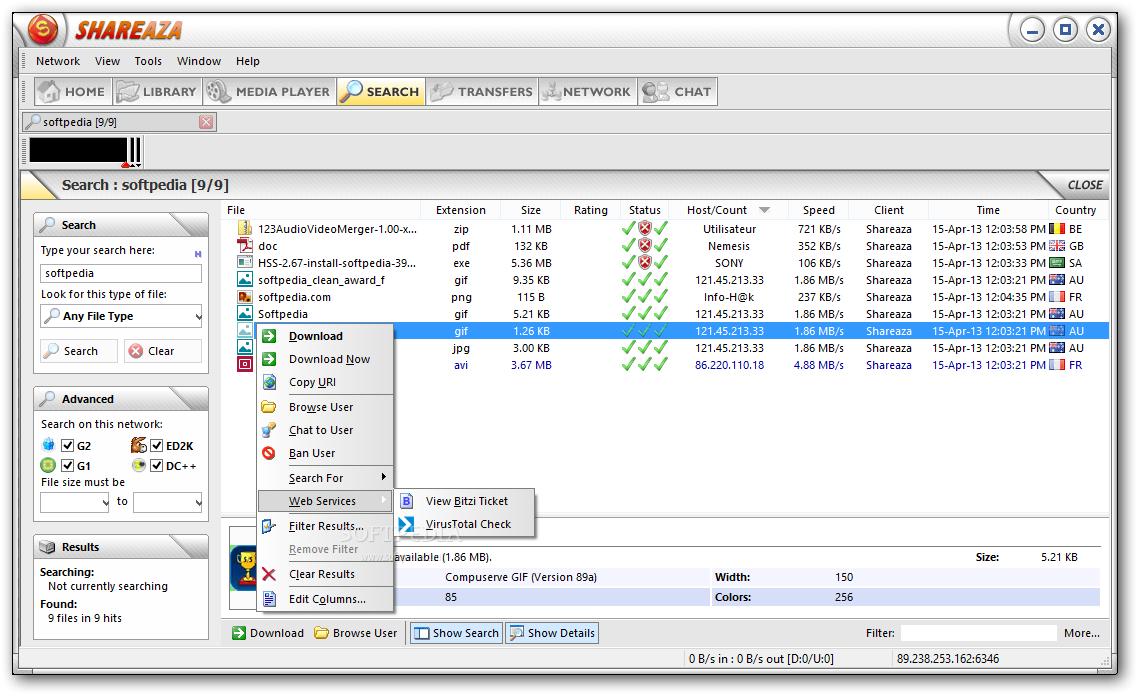Open the Library view
The width and height of the screenshot is (1138, 695).
(156, 92)
